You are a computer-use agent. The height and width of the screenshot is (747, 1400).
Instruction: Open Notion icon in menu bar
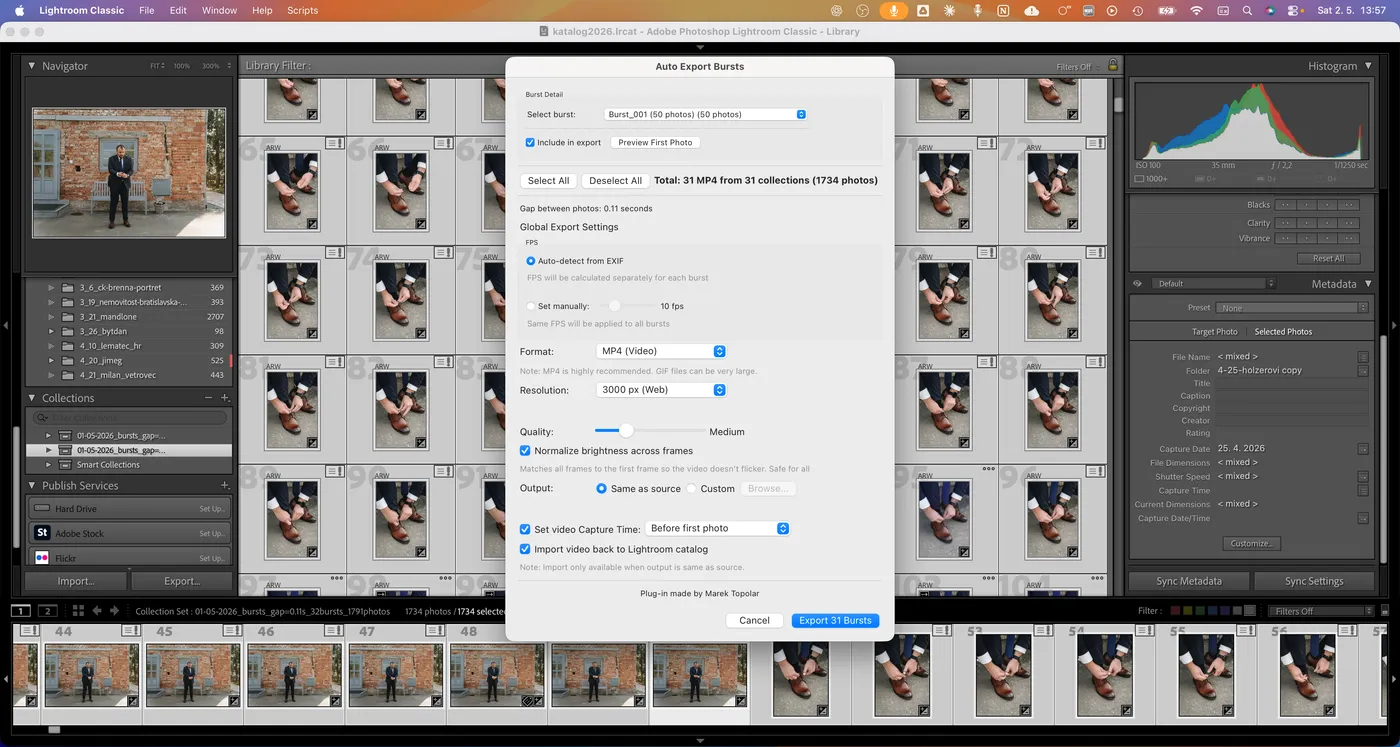[1003, 10]
